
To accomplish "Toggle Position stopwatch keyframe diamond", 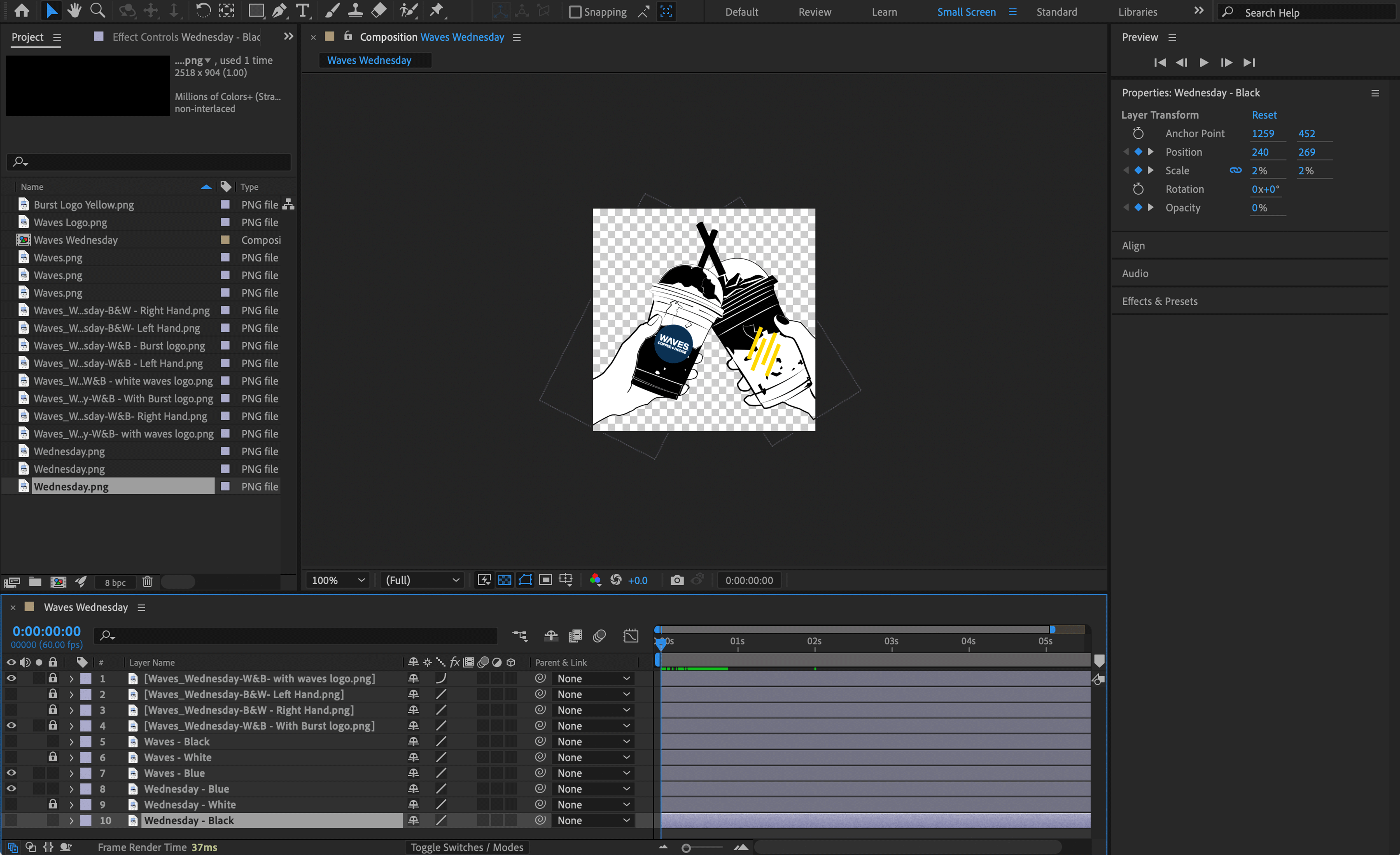I will [1138, 152].
